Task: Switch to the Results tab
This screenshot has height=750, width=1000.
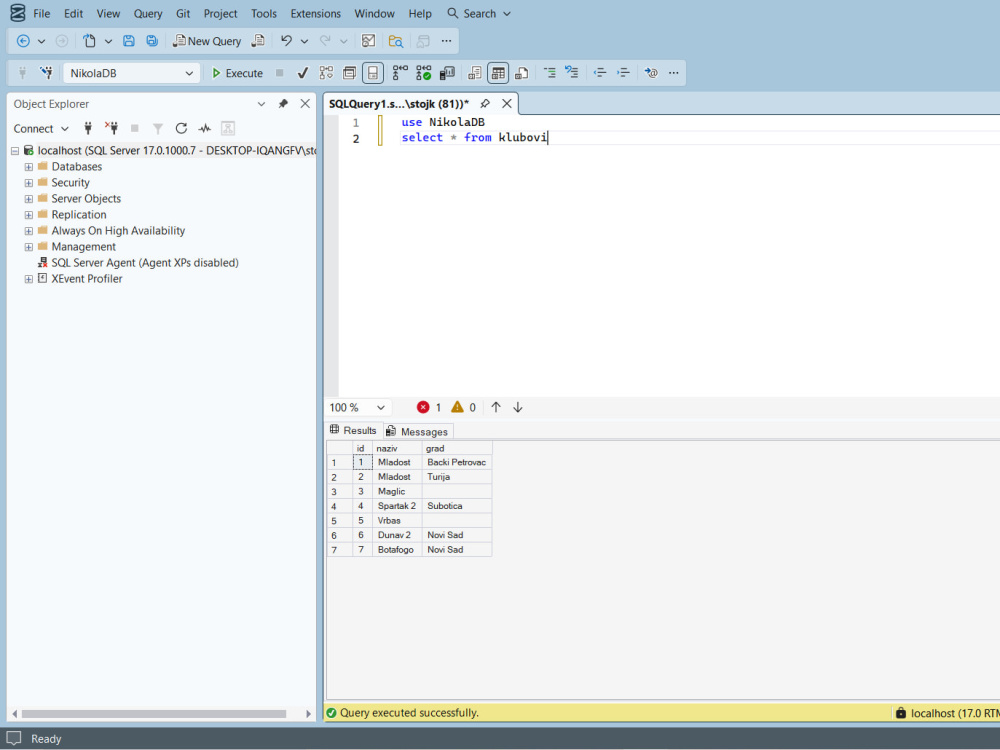Action: click(353, 430)
